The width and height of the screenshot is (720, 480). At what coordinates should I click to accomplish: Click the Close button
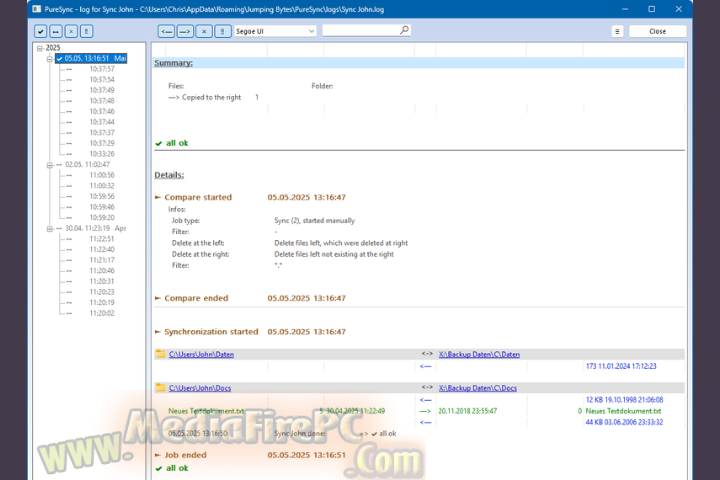pos(658,31)
